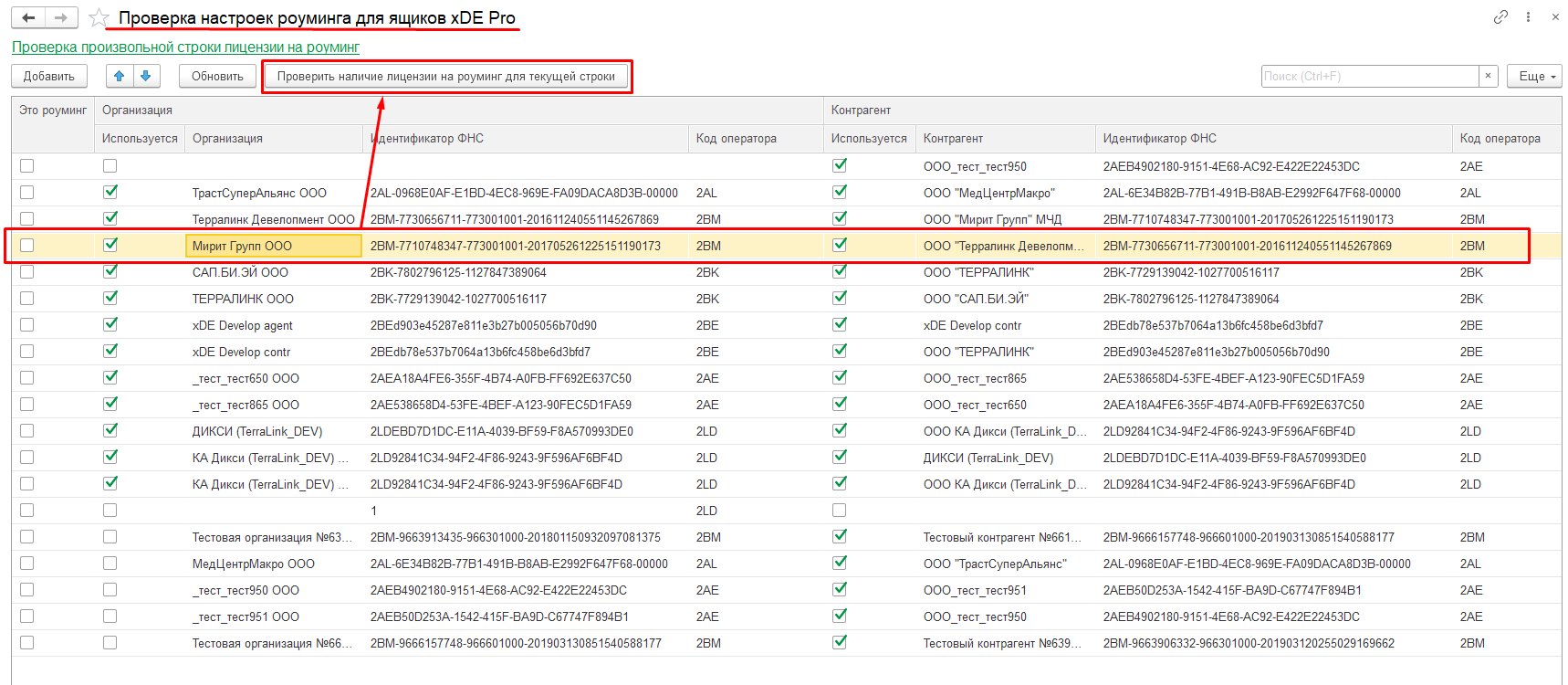Select counterparty cell 'Тестовый контрагент №661...'

coord(1005,537)
